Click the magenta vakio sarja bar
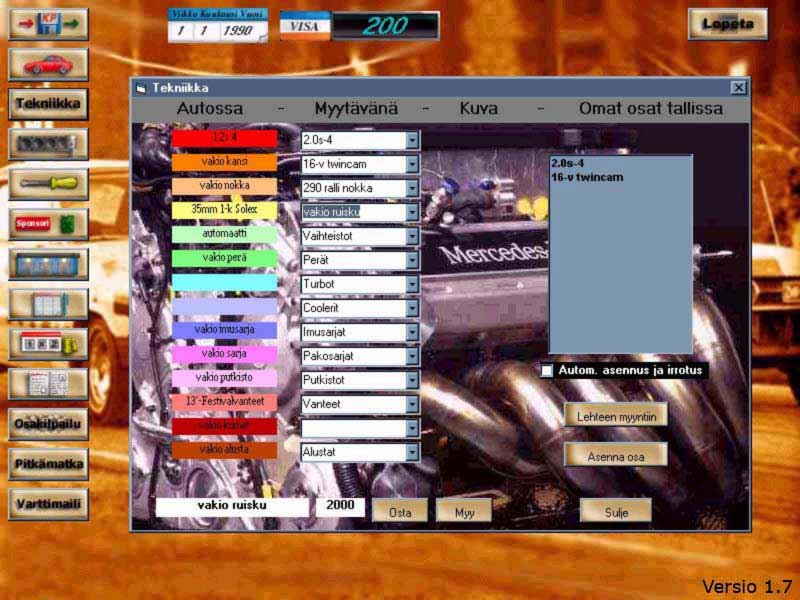The height and width of the screenshot is (600, 800). click(224, 354)
